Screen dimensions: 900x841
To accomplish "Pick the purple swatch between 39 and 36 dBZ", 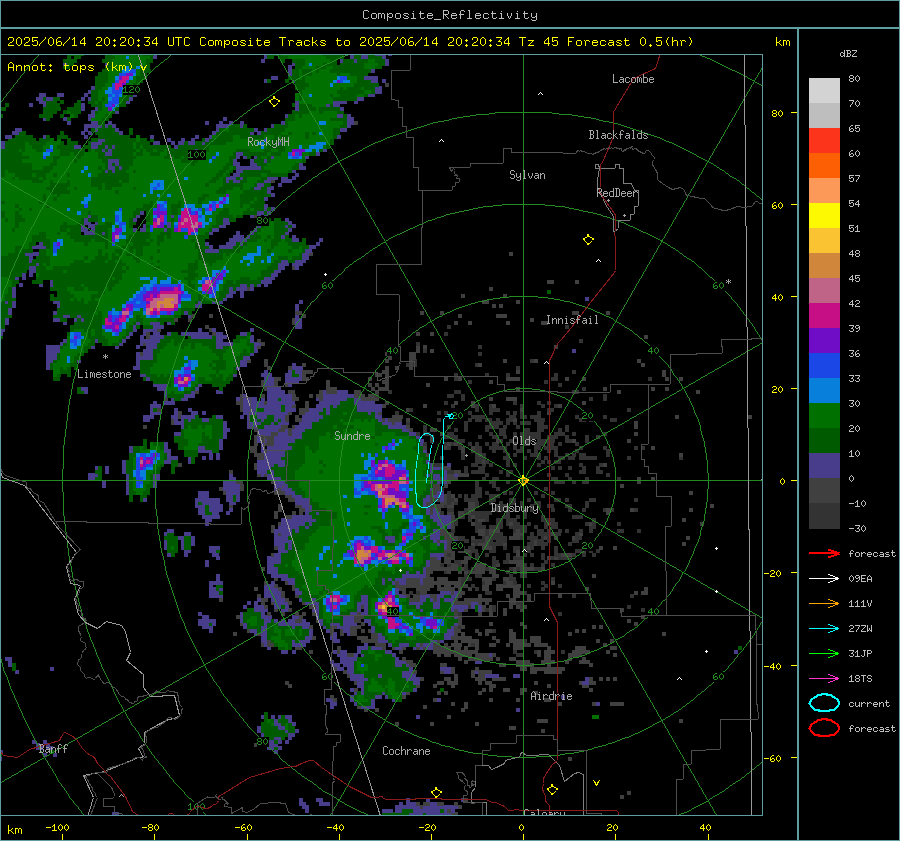I will click(824, 340).
